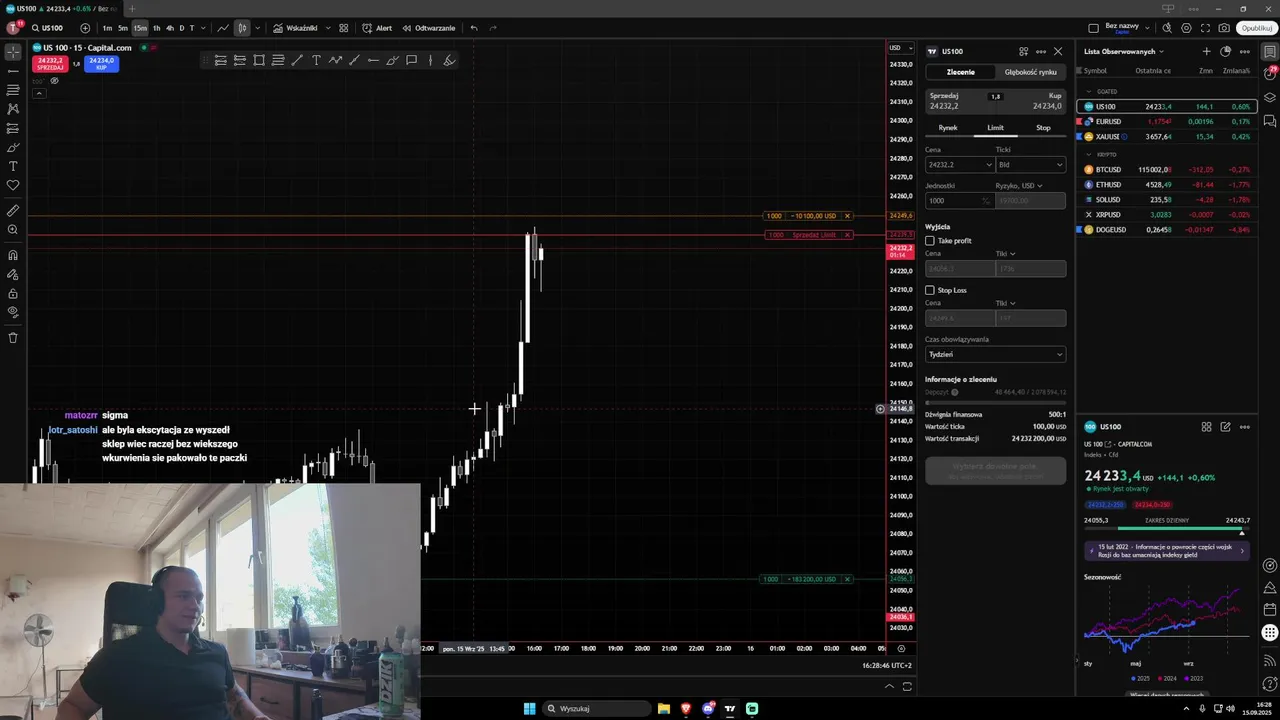1280x720 pixels.
Task: Select the callout comment tool in floating drawing toolbar
Action: 411,60
